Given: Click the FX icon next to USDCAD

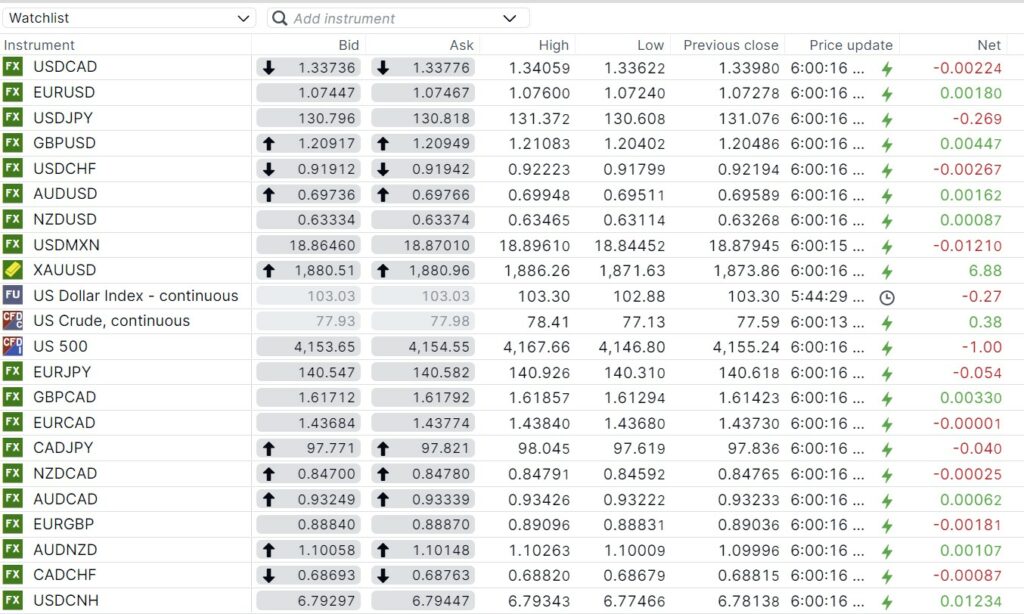Looking at the screenshot, I should [x=13, y=67].
